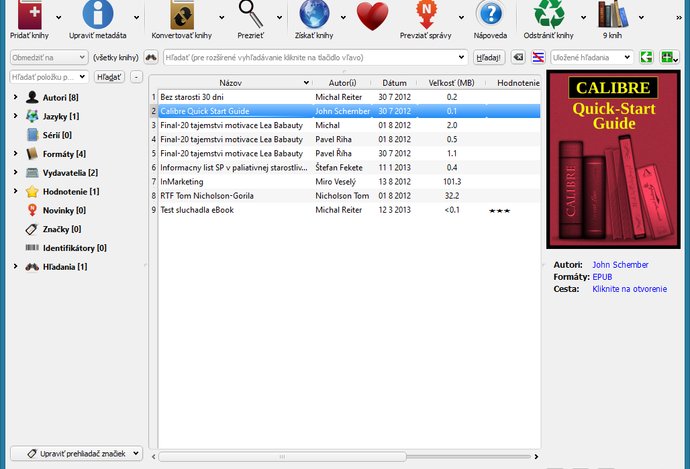Screen dimensions: 690x469
Task: Open Prezrieť magnifier viewer icon
Action: click(x=251, y=15)
